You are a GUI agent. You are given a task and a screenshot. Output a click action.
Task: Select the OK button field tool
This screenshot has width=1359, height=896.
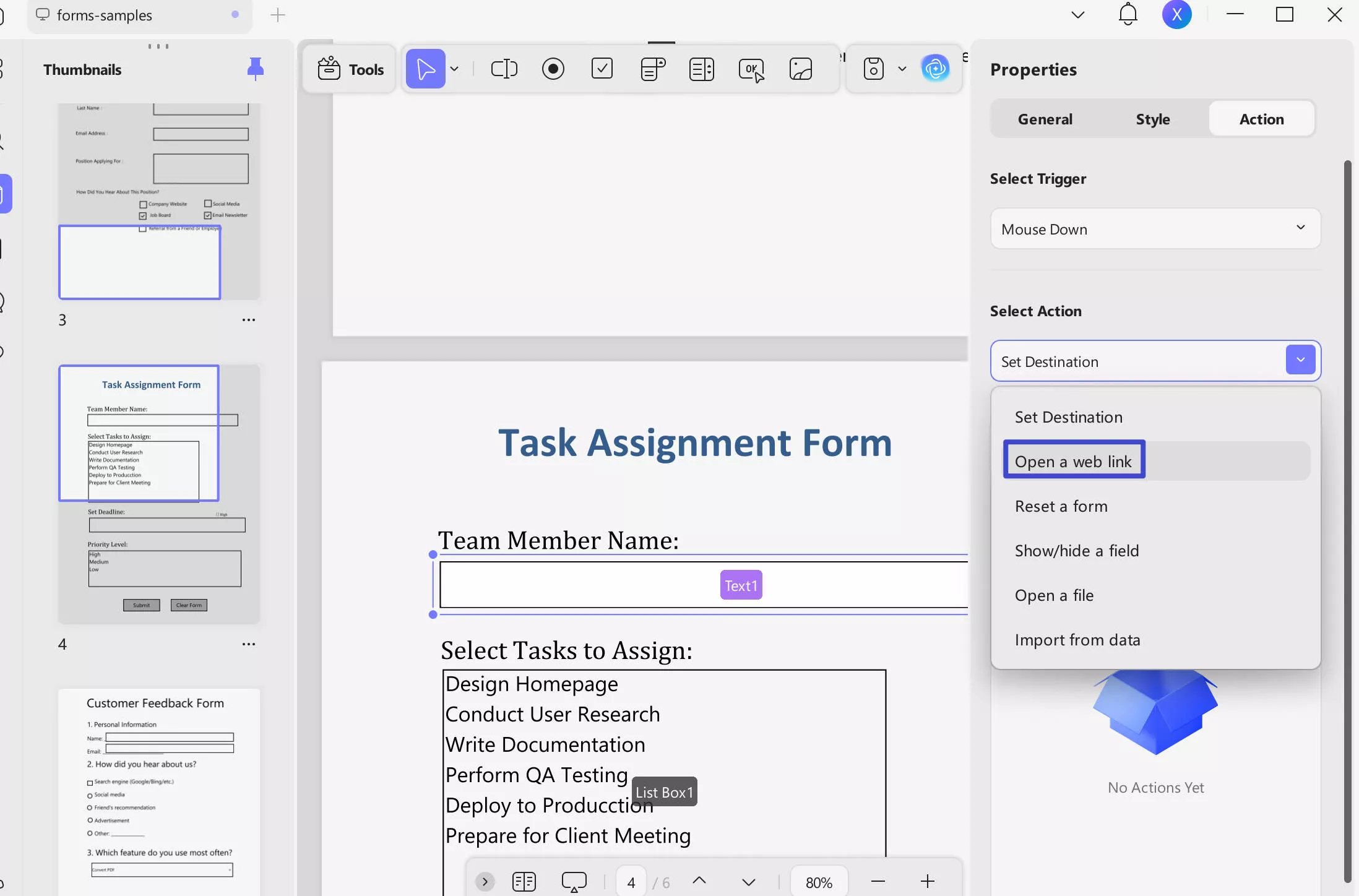[751, 69]
